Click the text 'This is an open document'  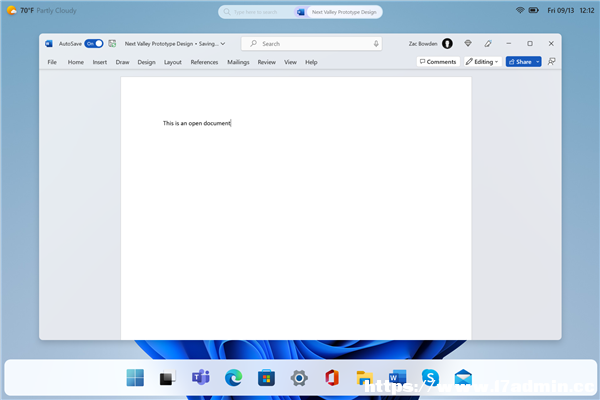[x=197, y=123]
